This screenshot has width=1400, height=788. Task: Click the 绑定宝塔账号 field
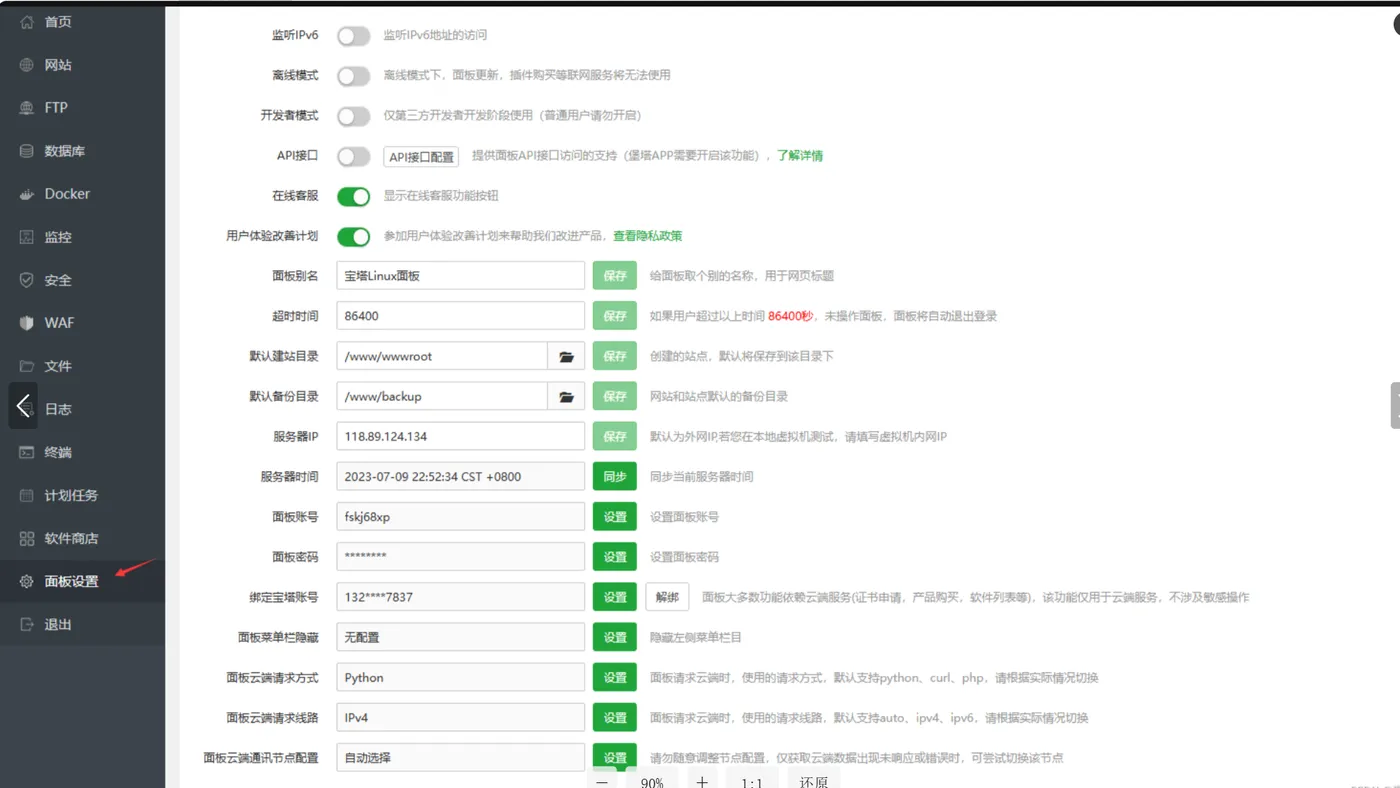coord(460,597)
